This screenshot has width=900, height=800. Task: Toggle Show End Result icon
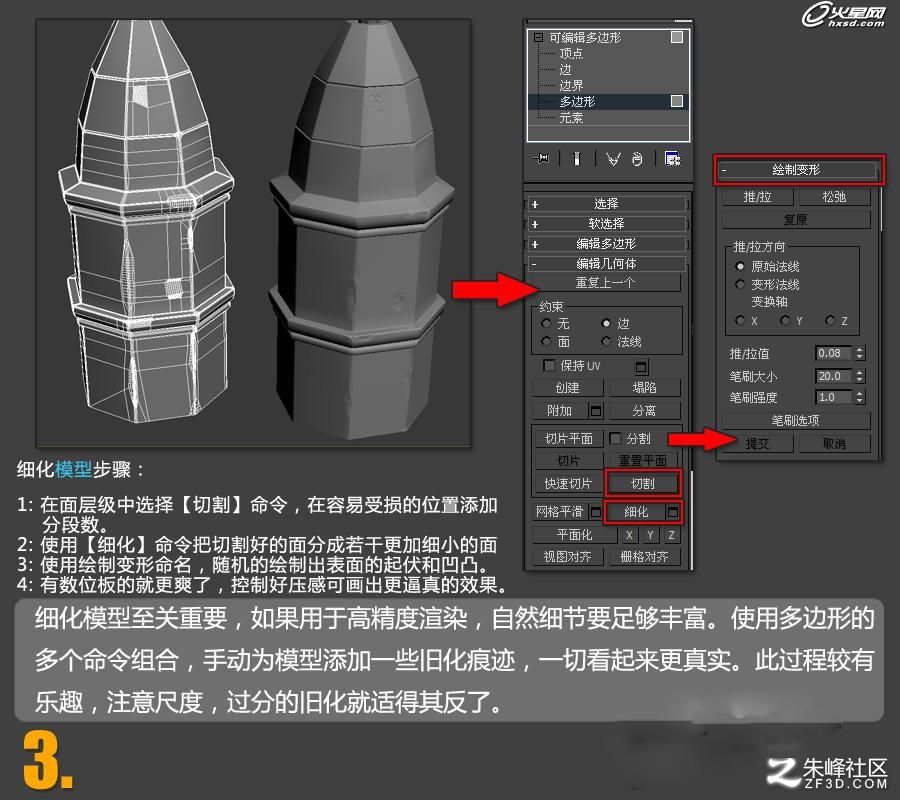tap(577, 158)
